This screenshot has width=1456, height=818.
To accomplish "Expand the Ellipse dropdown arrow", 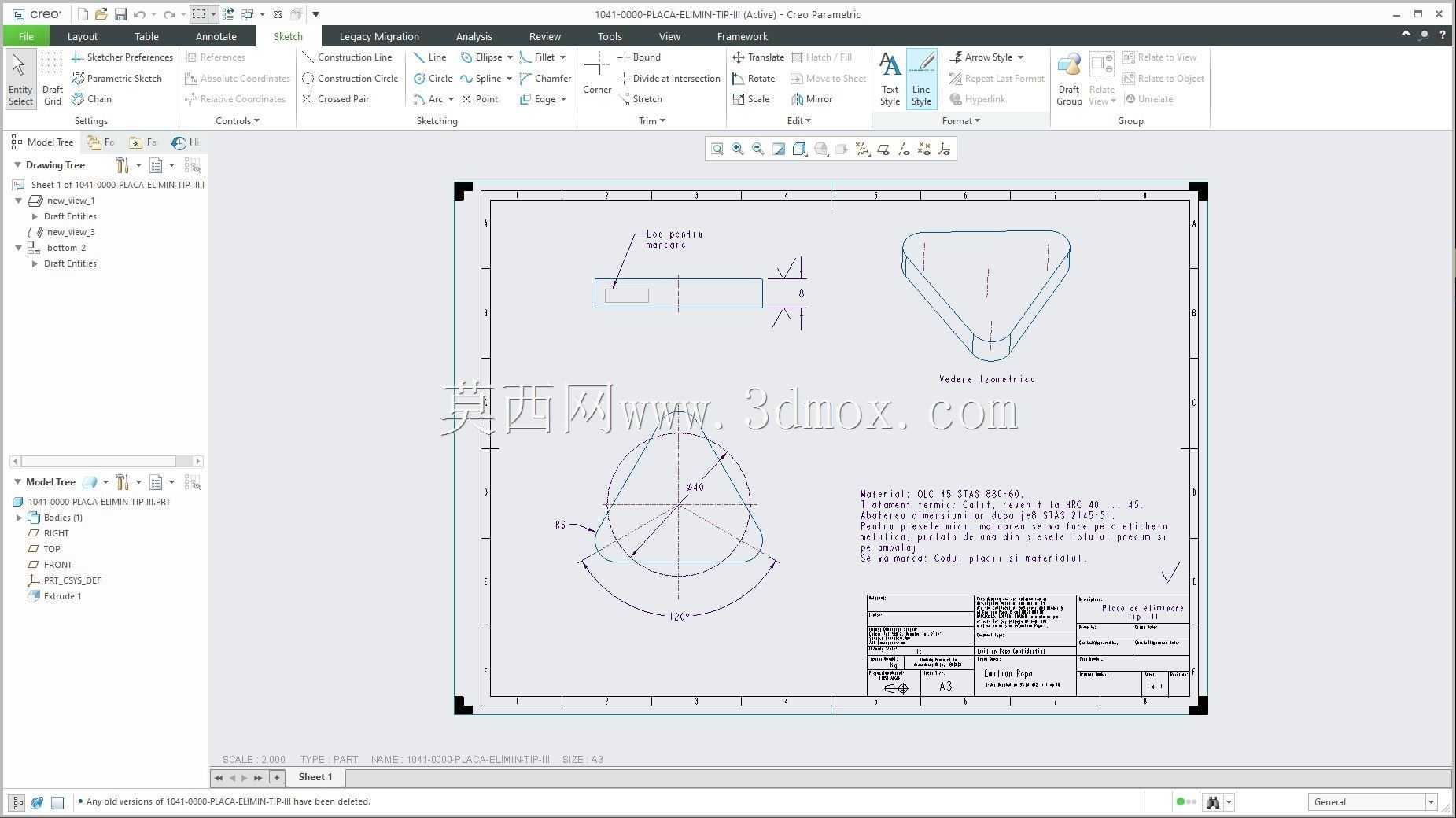I will pyautogui.click(x=510, y=57).
